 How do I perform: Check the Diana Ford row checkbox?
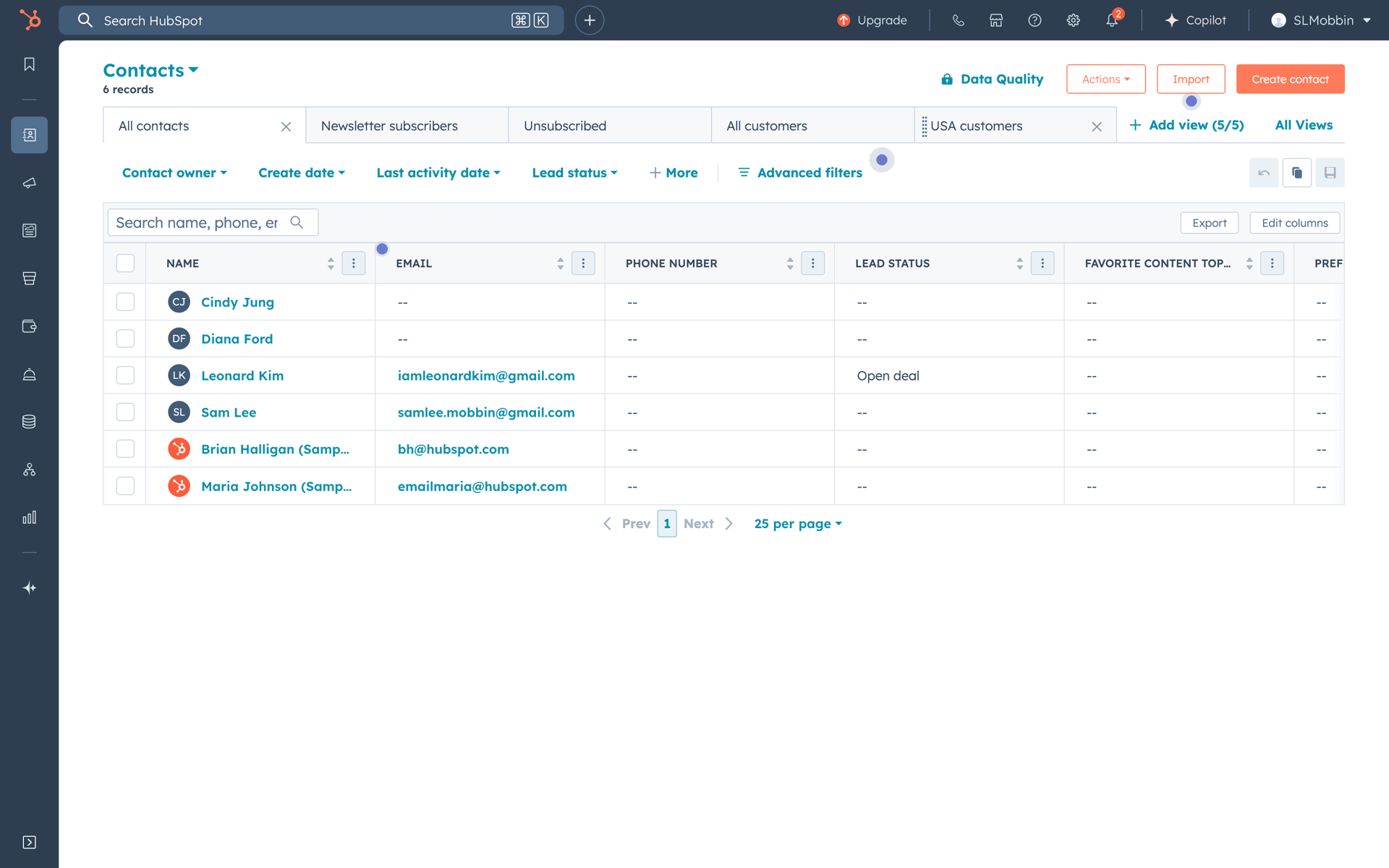tap(125, 339)
